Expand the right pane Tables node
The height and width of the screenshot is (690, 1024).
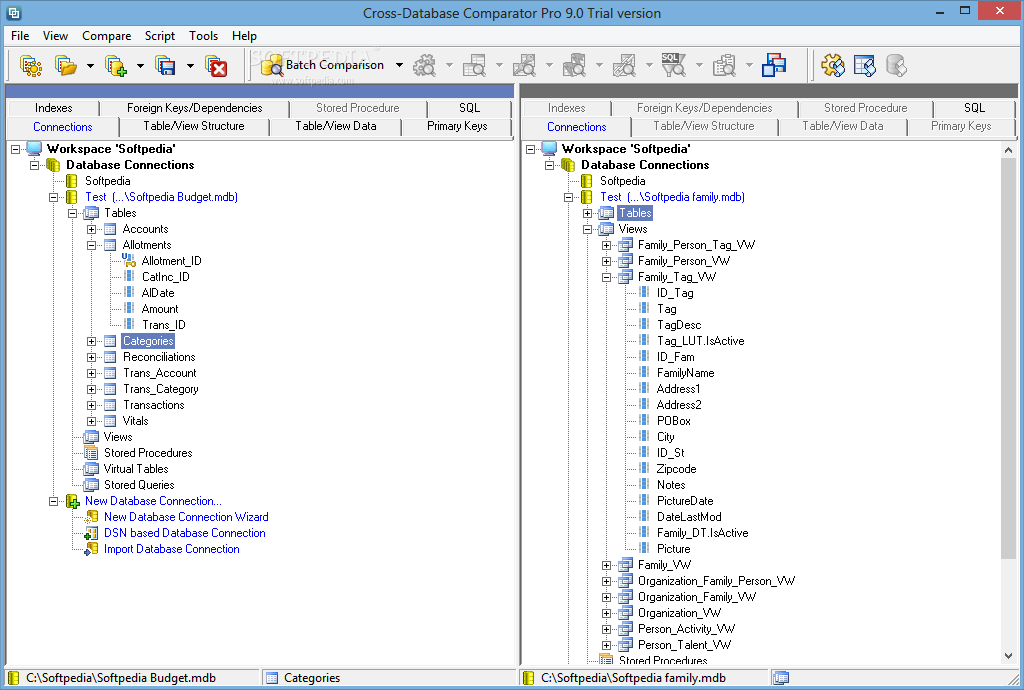(x=587, y=213)
